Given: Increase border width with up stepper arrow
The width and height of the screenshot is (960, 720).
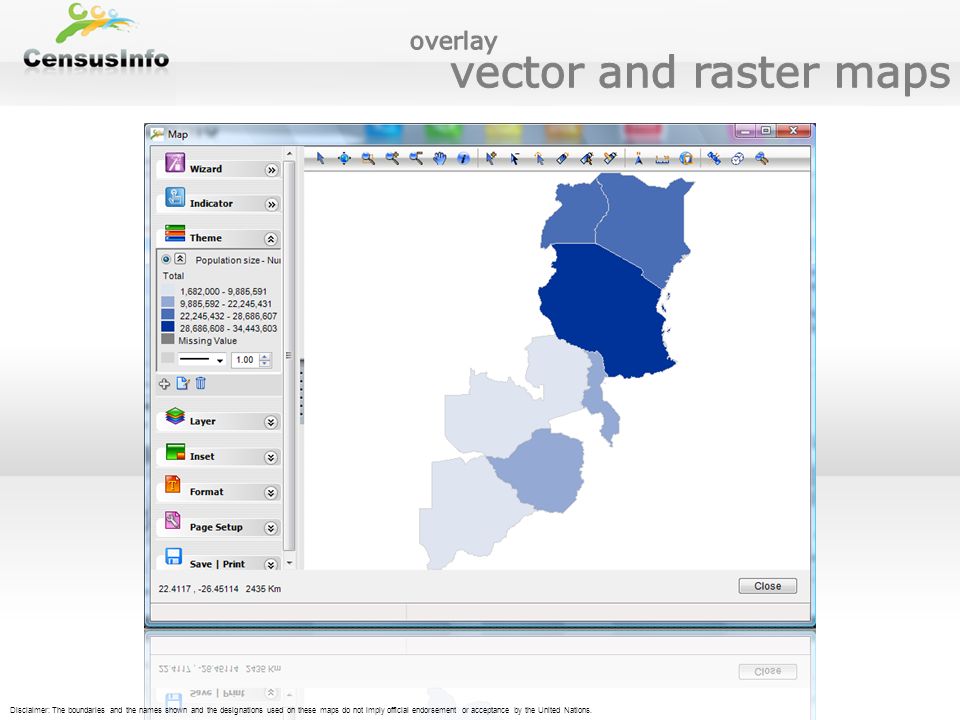Looking at the screenshot, I should point(264,356).
